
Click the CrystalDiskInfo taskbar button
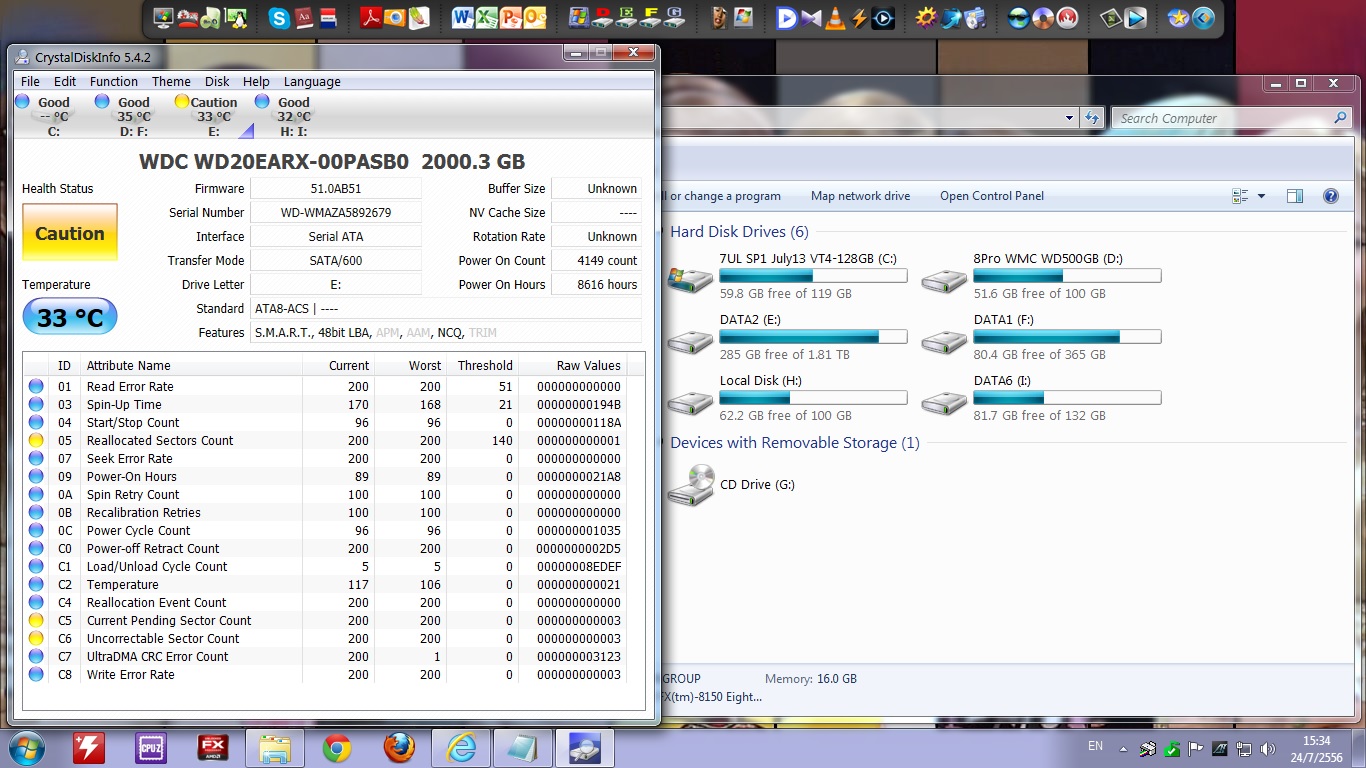tap(585, 748)
